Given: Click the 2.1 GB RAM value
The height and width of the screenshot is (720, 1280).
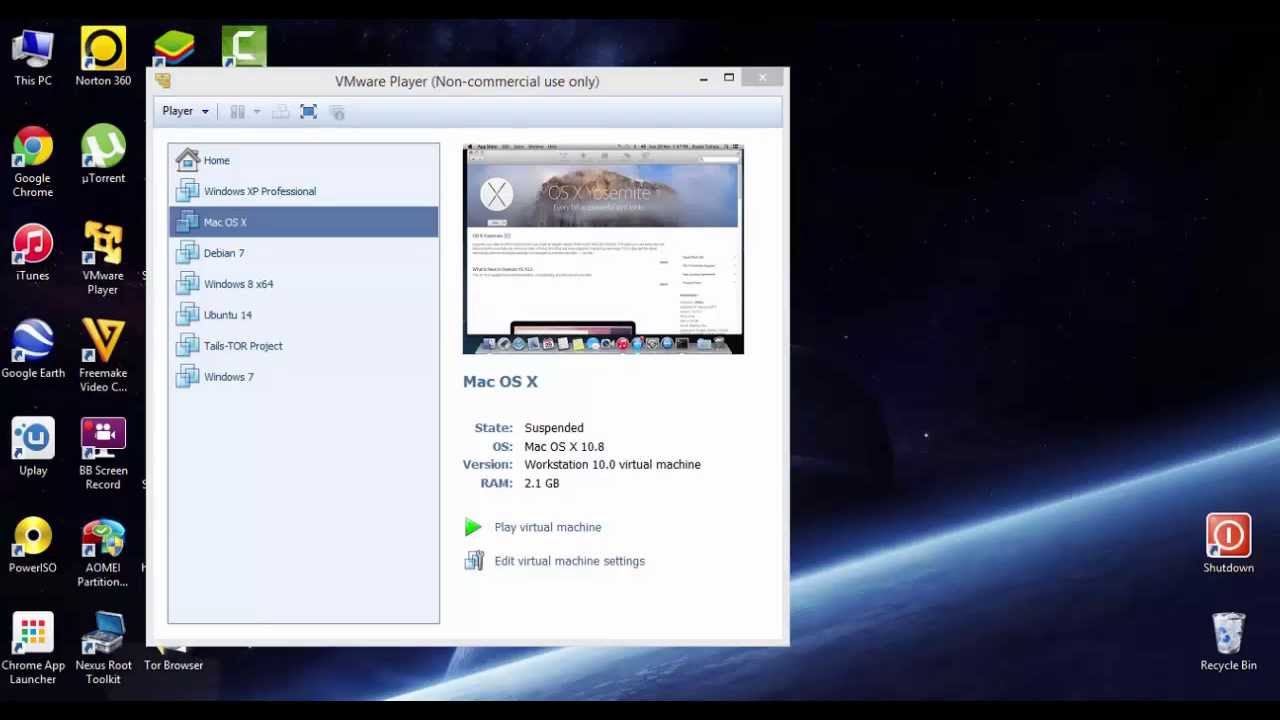Looking at the screenshot, I should tap(542, 483).
